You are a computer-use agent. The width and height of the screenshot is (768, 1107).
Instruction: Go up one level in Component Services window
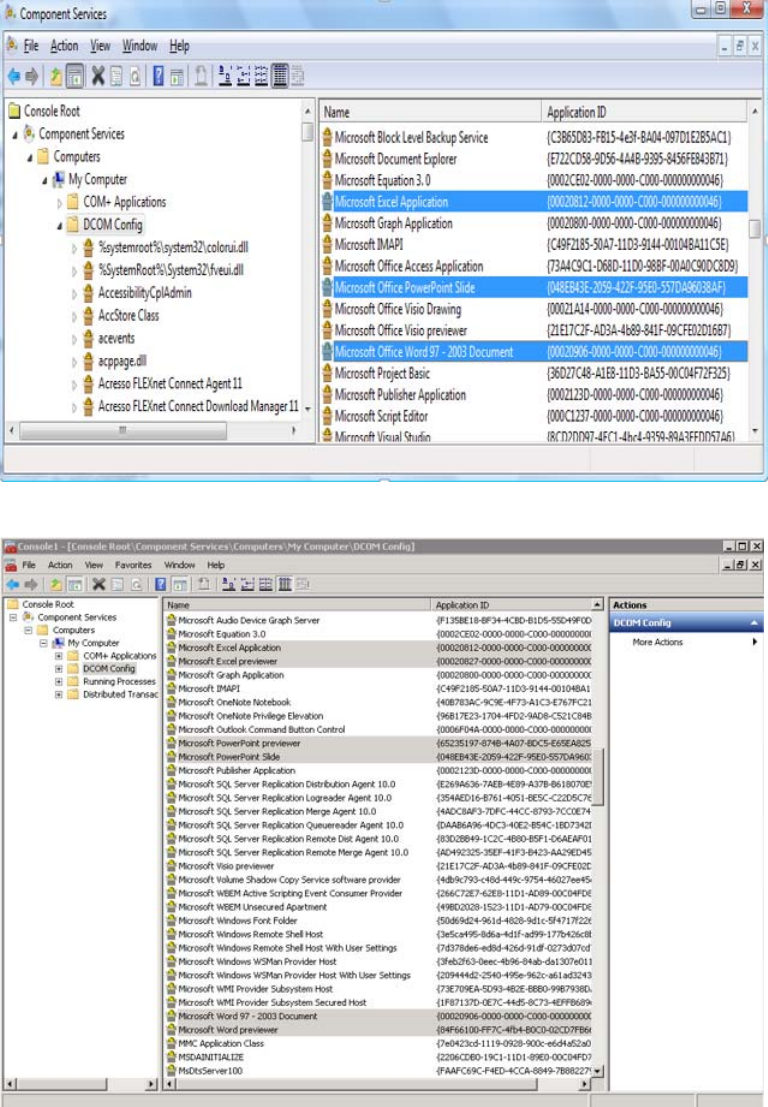56,76
